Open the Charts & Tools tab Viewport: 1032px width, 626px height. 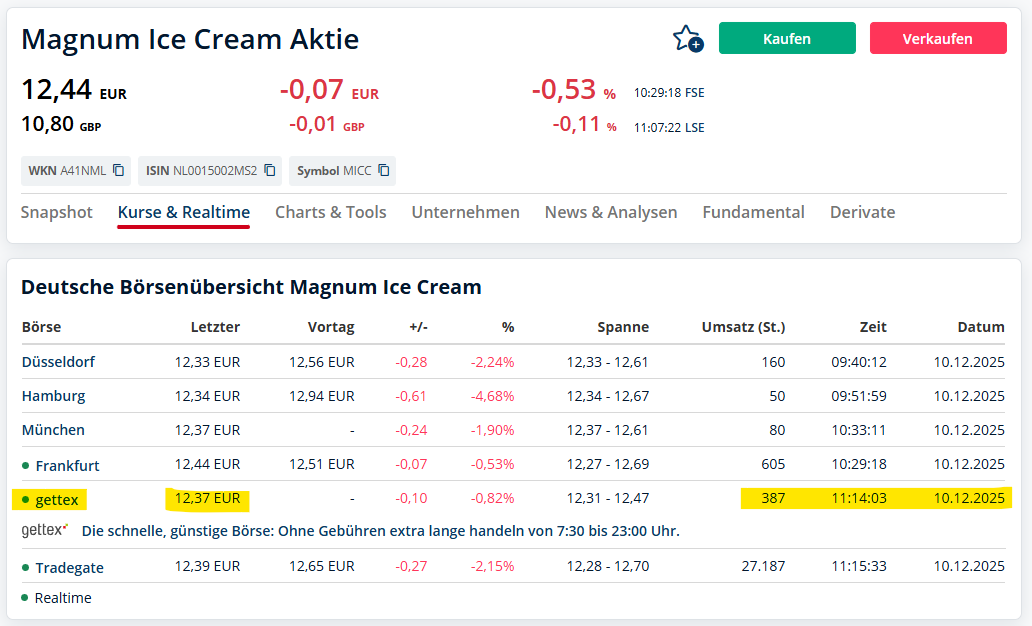click(330, 212)
